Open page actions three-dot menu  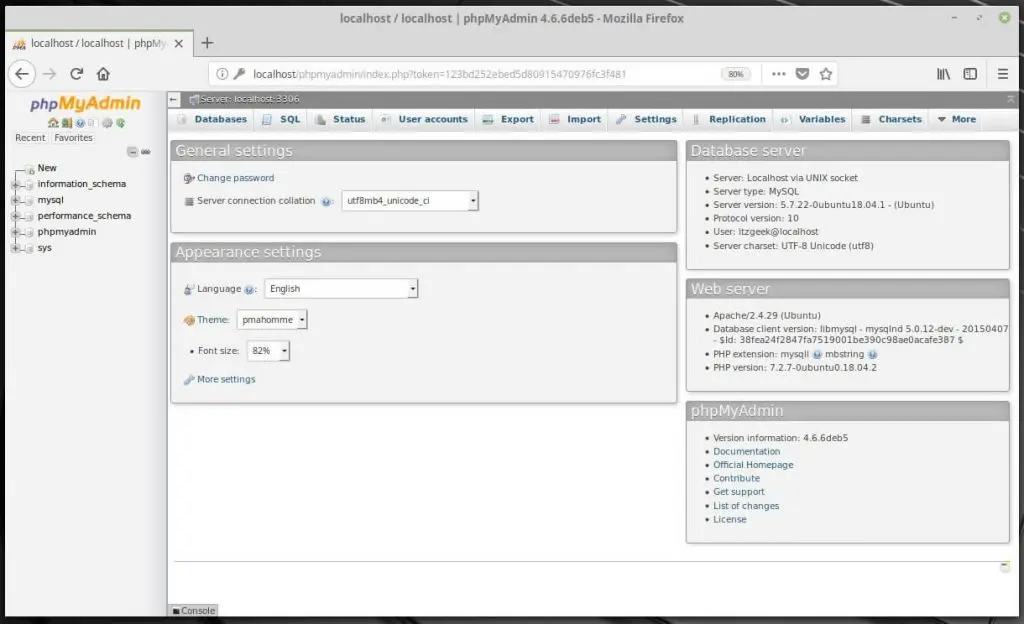point(778,74)
